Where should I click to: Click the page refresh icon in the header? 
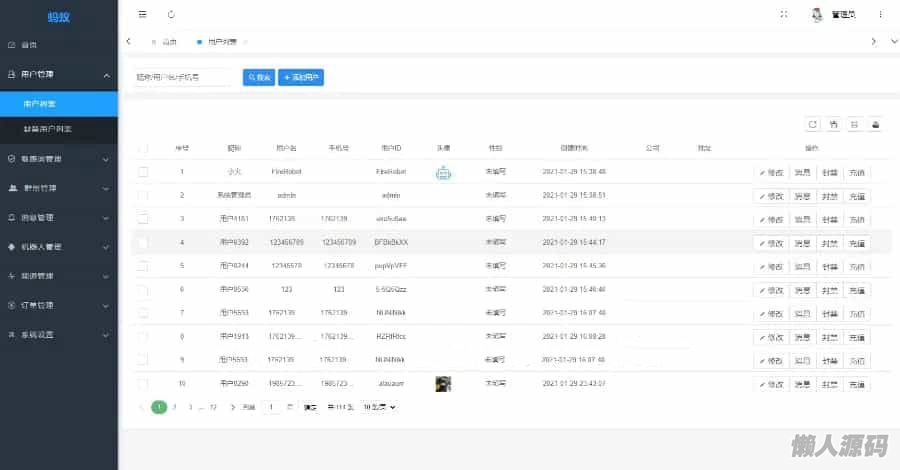[171, 14]
